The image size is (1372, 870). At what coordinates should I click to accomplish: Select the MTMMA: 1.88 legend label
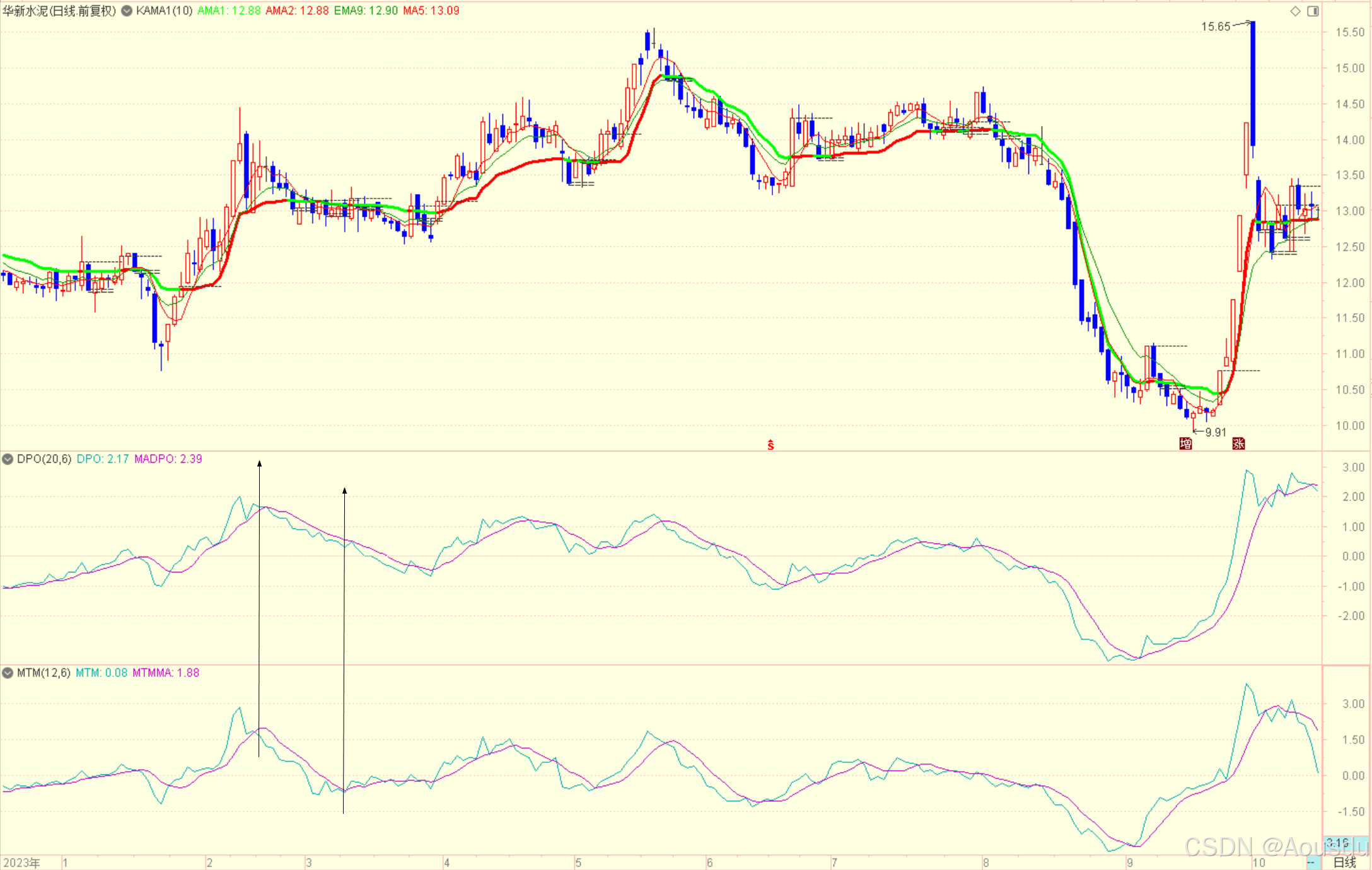pos(165,673)
